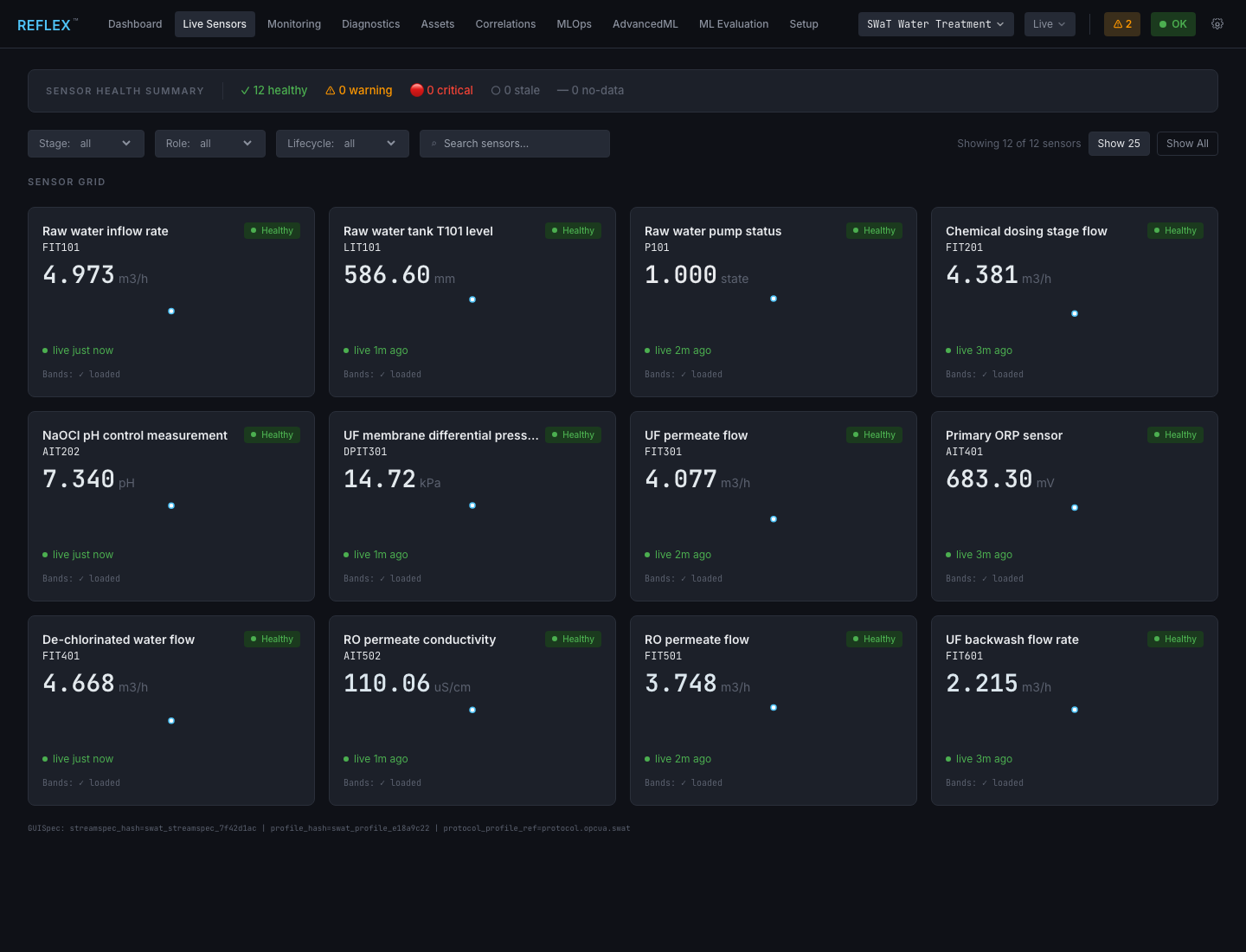This screenshot has height=952, width=1246.
Task: Click the warning triangle icon in health summary
Action: (x=331, y=90)
